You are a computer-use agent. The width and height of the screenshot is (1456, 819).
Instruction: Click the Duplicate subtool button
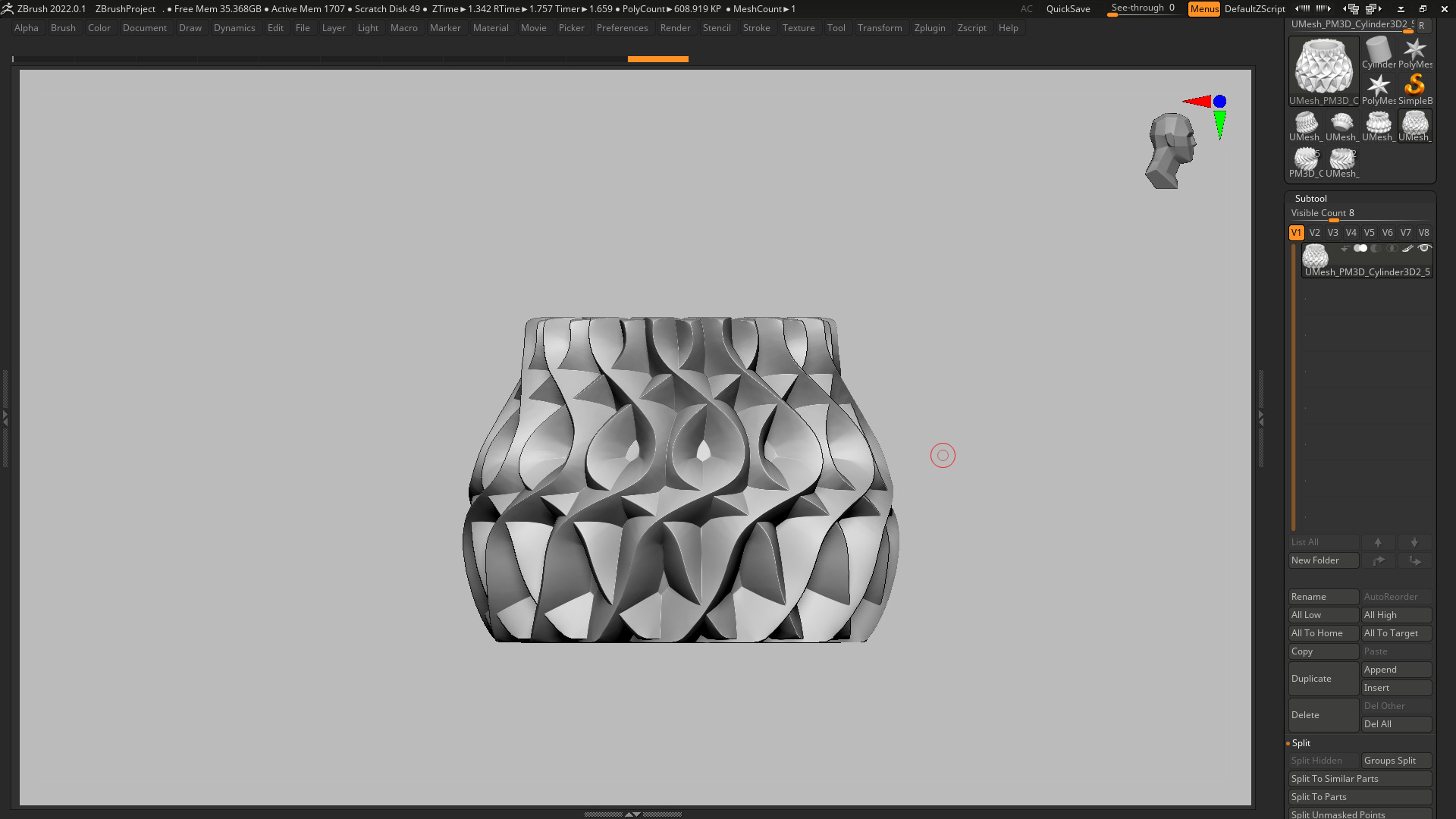tap(1323, 679)
